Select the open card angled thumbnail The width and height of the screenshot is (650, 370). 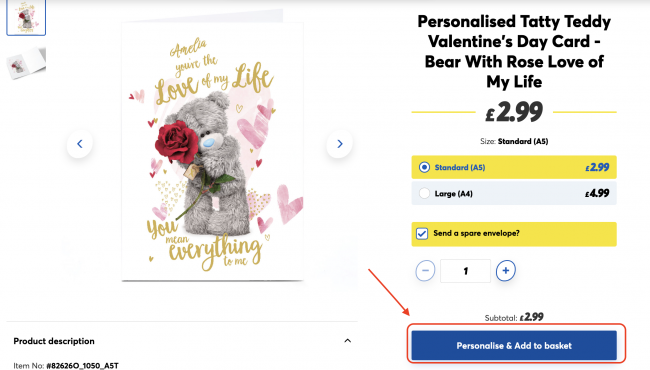pyautogui.click(x=26, y=63)
